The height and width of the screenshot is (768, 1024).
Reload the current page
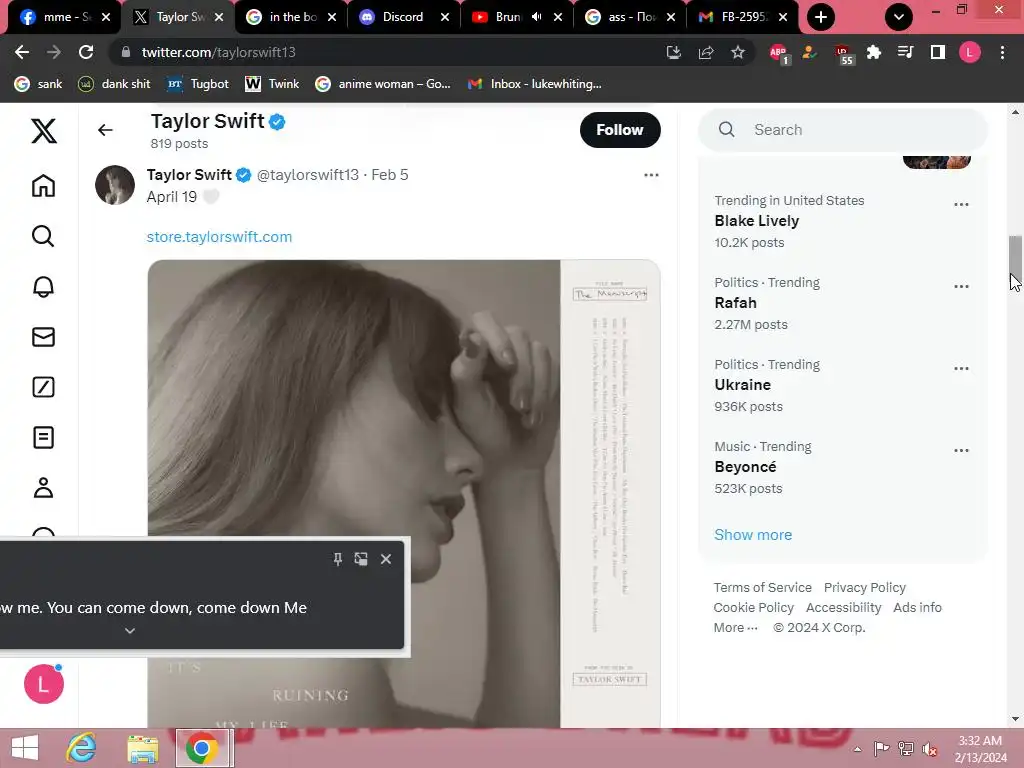point(86,52)
